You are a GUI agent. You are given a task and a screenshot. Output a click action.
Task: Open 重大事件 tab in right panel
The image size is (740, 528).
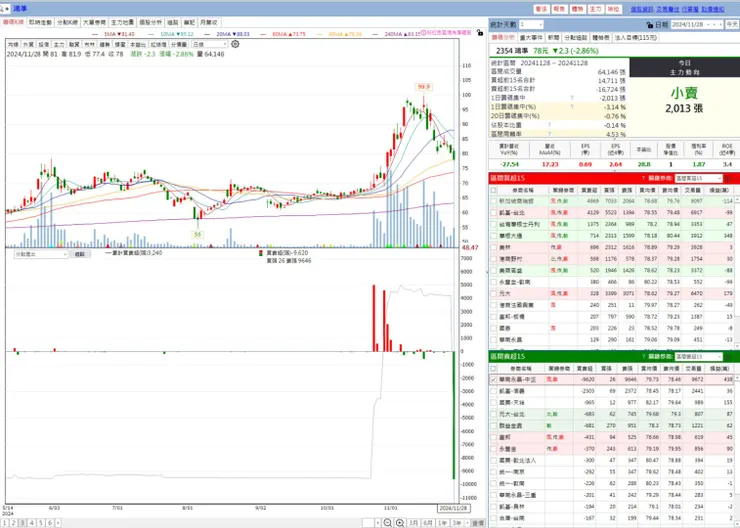point(531,37)
